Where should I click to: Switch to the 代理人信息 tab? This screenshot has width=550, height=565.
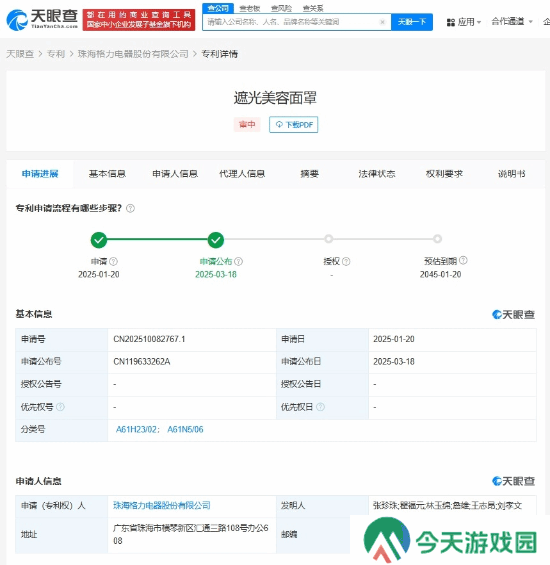click(242, 174)
